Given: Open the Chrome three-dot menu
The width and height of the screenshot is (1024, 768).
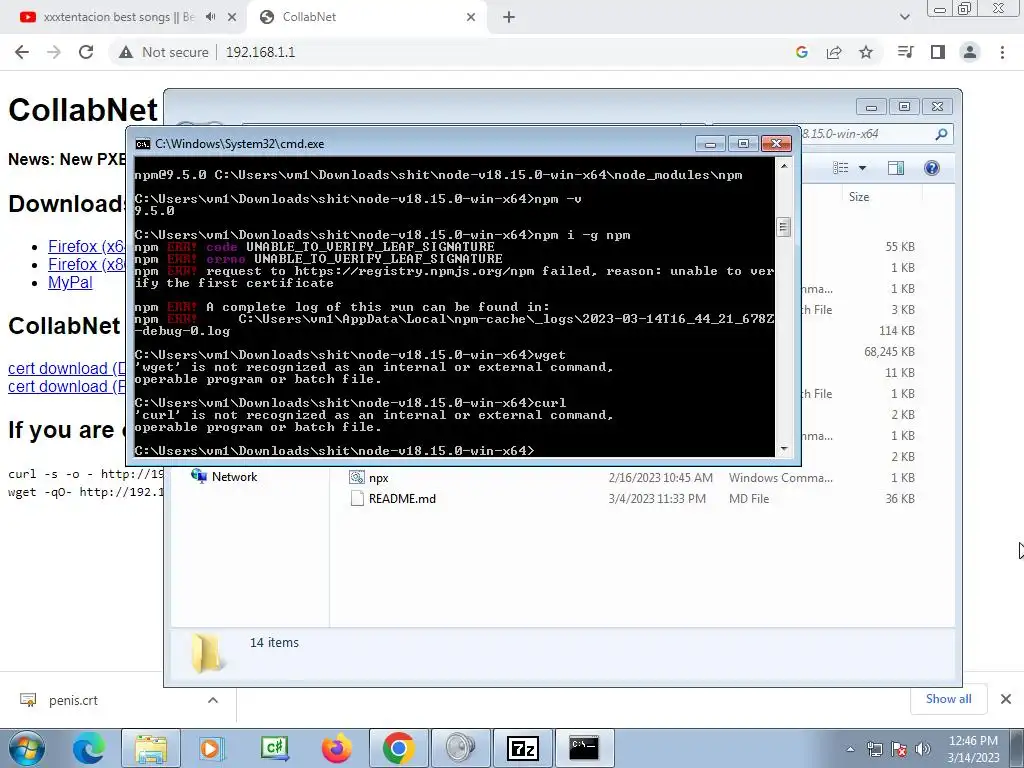Looking at the screenshot, I should (x=1002, y=52).
